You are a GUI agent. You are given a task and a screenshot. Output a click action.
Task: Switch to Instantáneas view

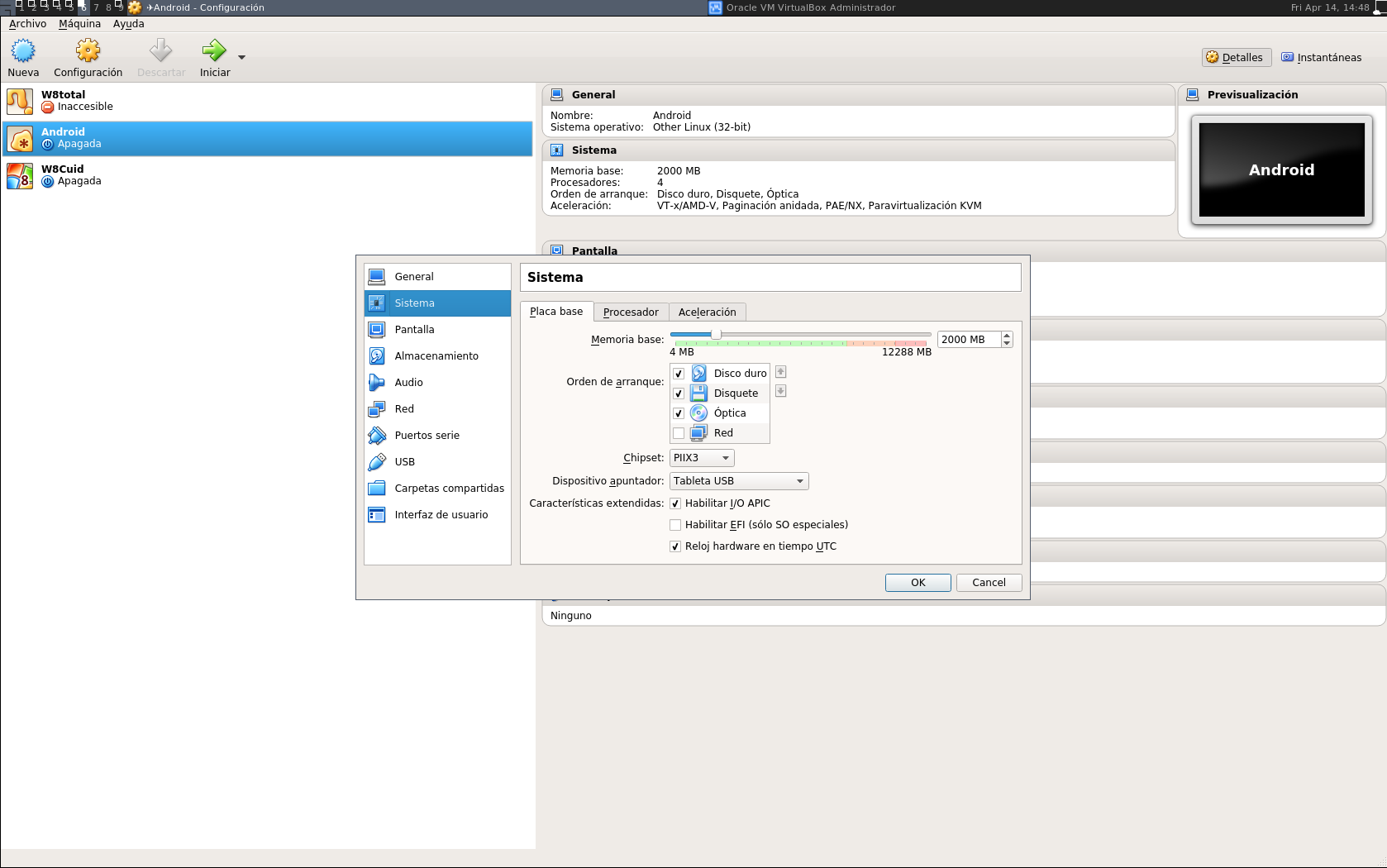click(1321, 58)
